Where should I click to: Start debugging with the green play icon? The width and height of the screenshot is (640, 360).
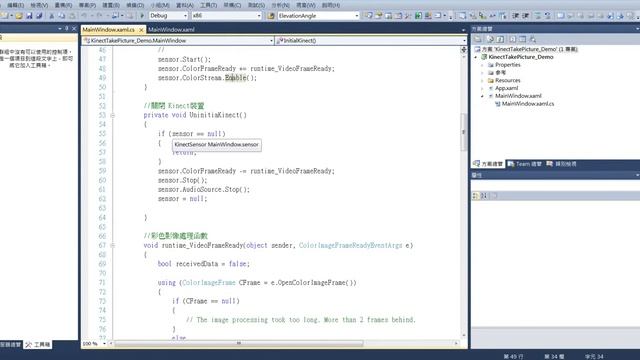click(x=142, y=16)
